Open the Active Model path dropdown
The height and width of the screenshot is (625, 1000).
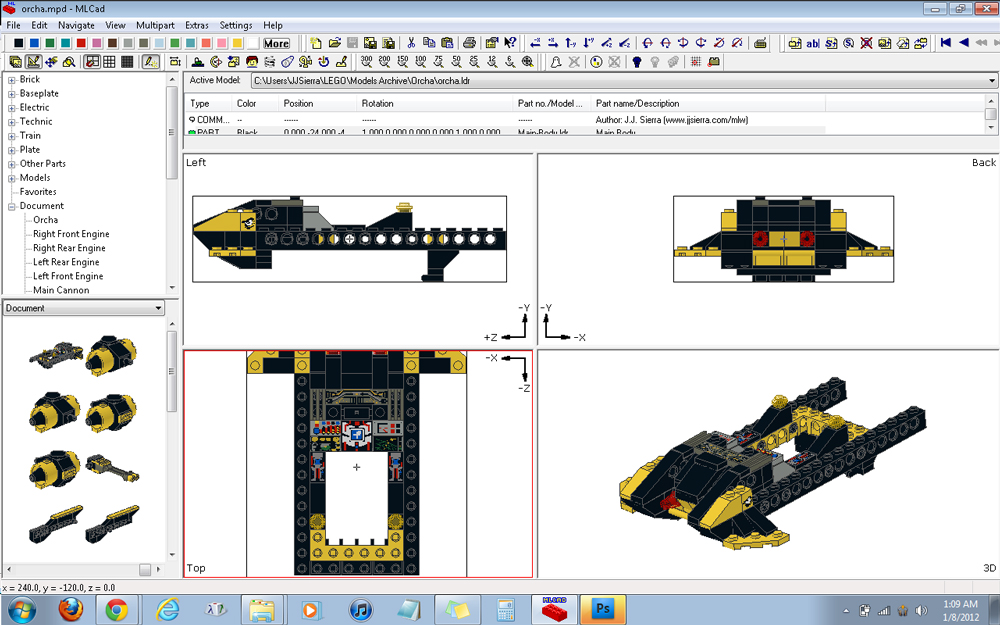(993, 81)
